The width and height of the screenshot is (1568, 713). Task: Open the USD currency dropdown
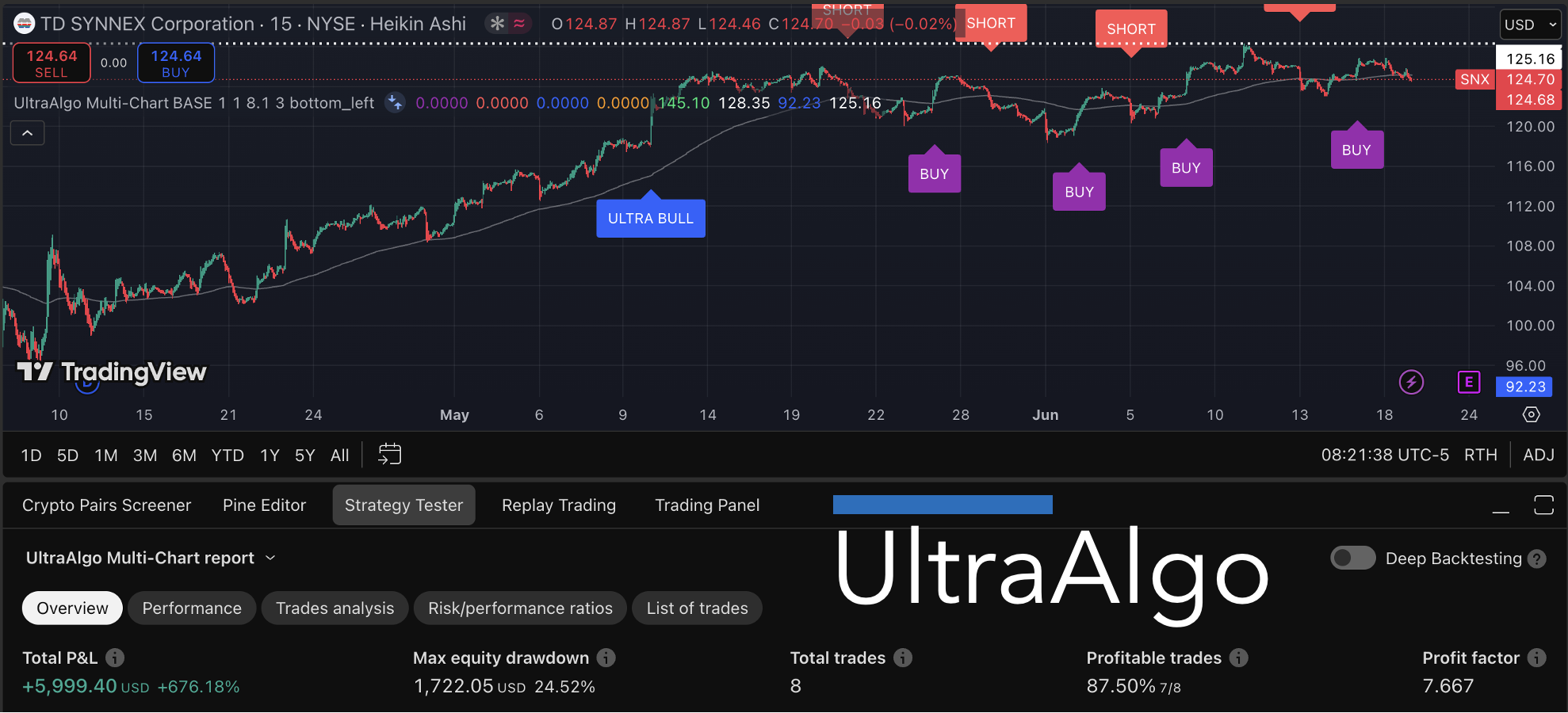point(1530,25)
